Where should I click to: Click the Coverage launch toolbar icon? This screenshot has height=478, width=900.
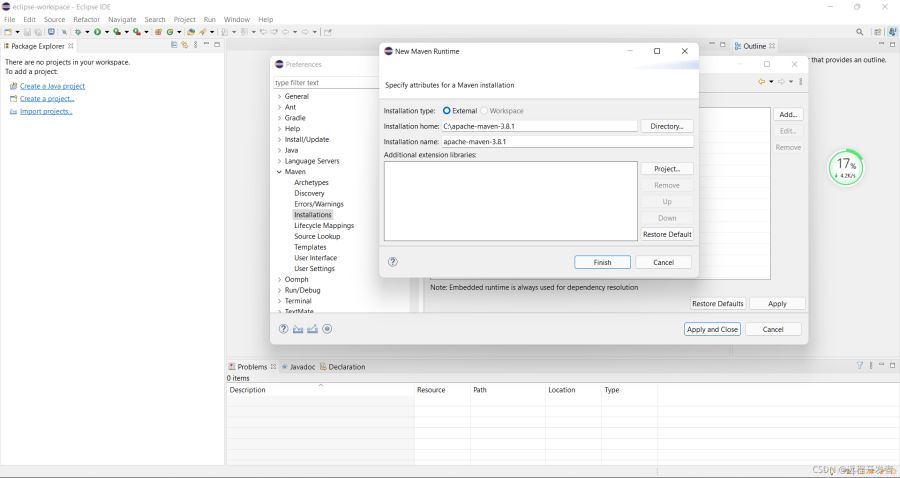[117, 32]
